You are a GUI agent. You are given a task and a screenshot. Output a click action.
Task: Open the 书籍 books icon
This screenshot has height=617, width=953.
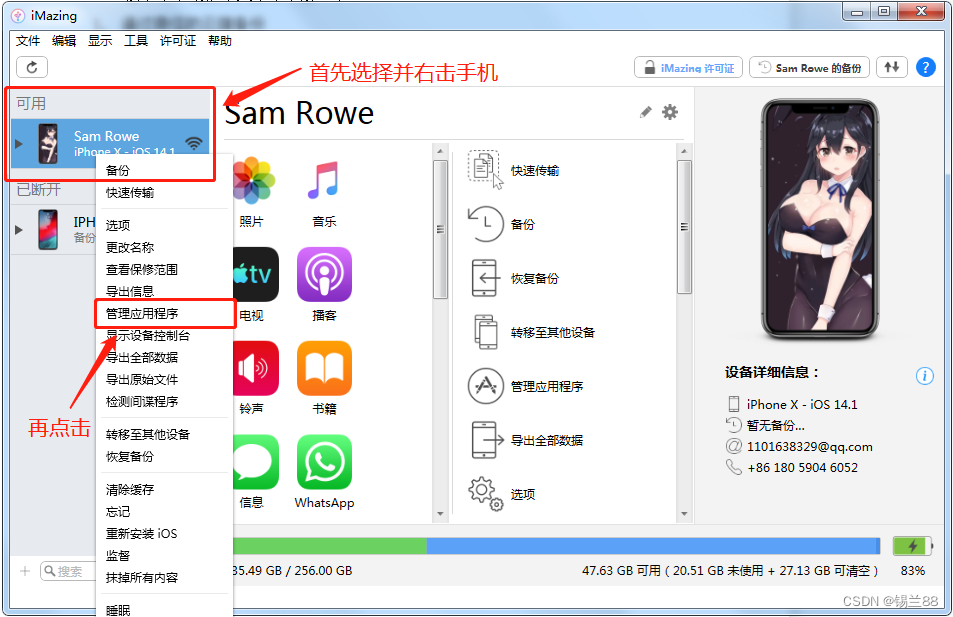pos(324,368)
